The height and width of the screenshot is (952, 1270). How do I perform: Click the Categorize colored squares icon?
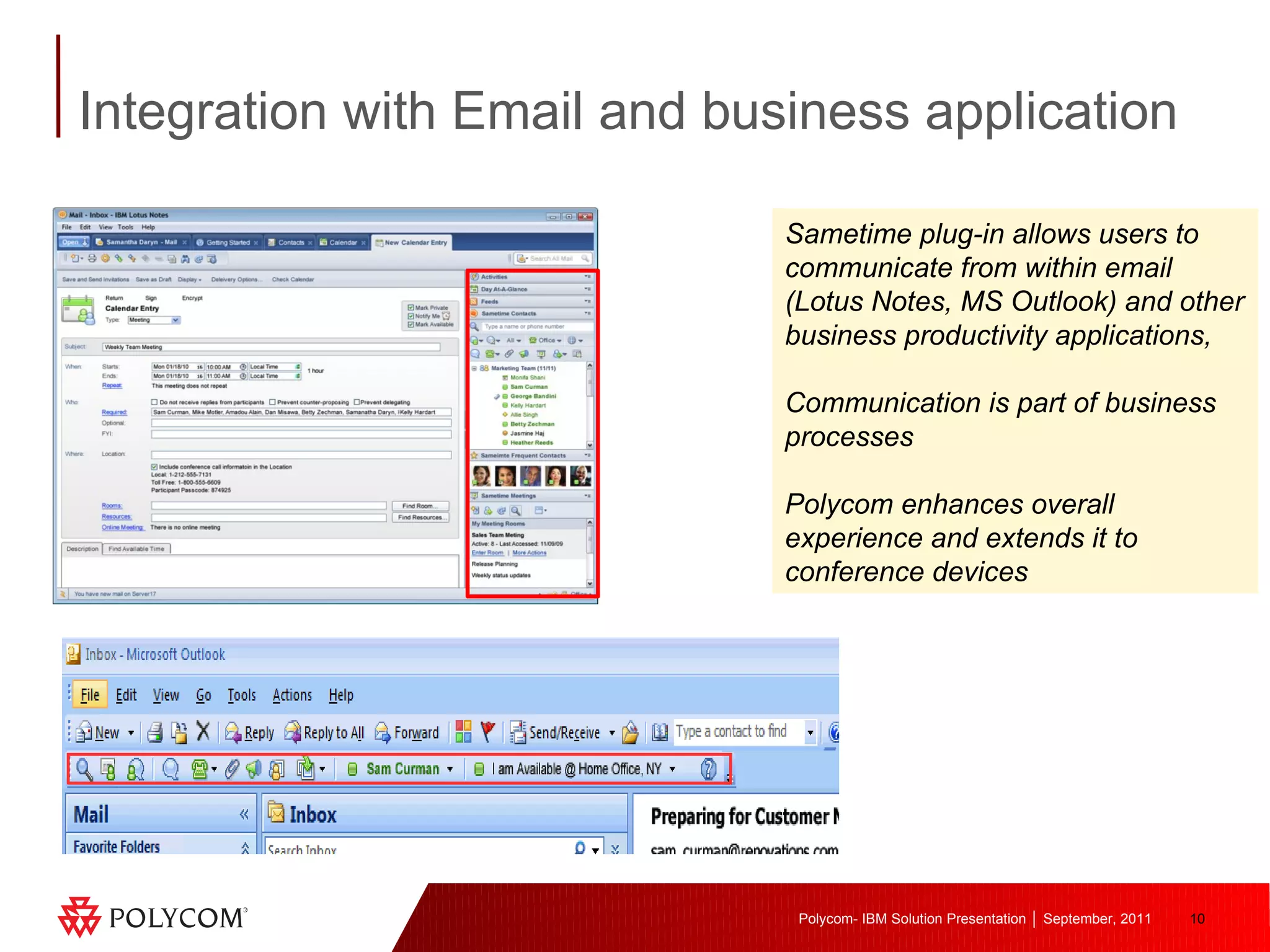[463, 732]
